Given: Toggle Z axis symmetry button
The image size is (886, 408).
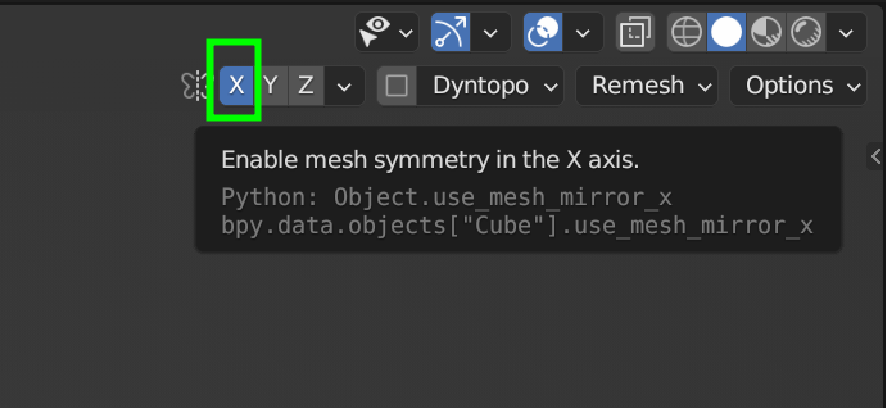Looking at the screenshot, I should pos(305,85).
